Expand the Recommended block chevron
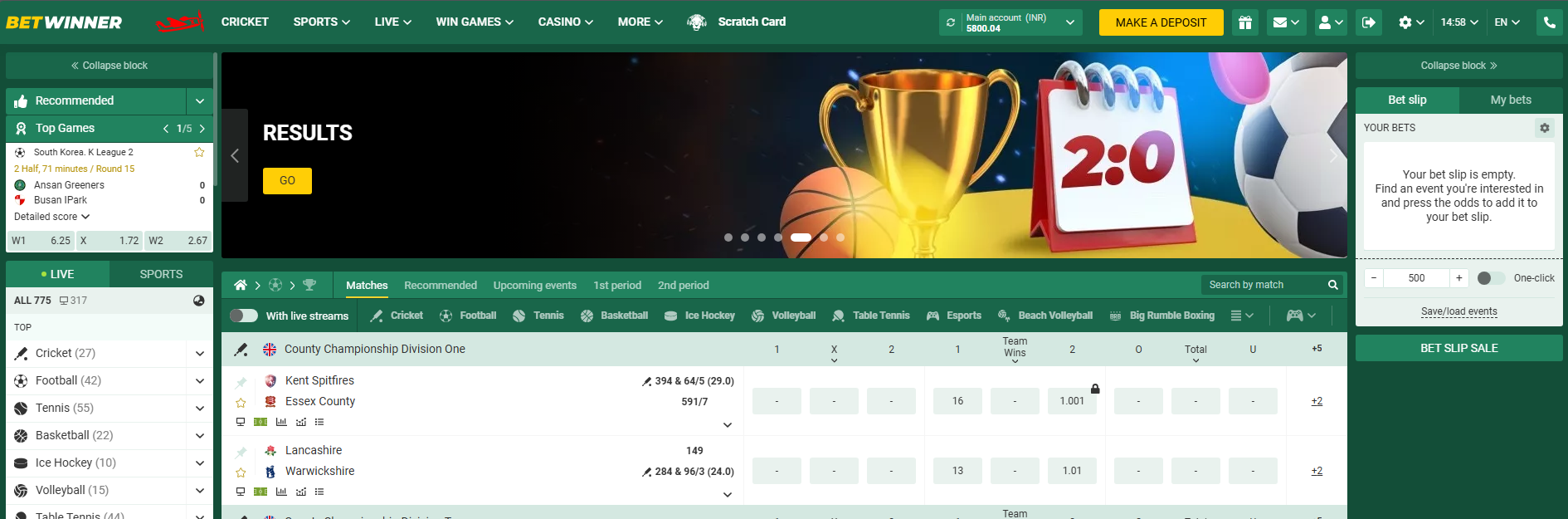Viewport: 1568px width, 519px height. pos(199,100)
